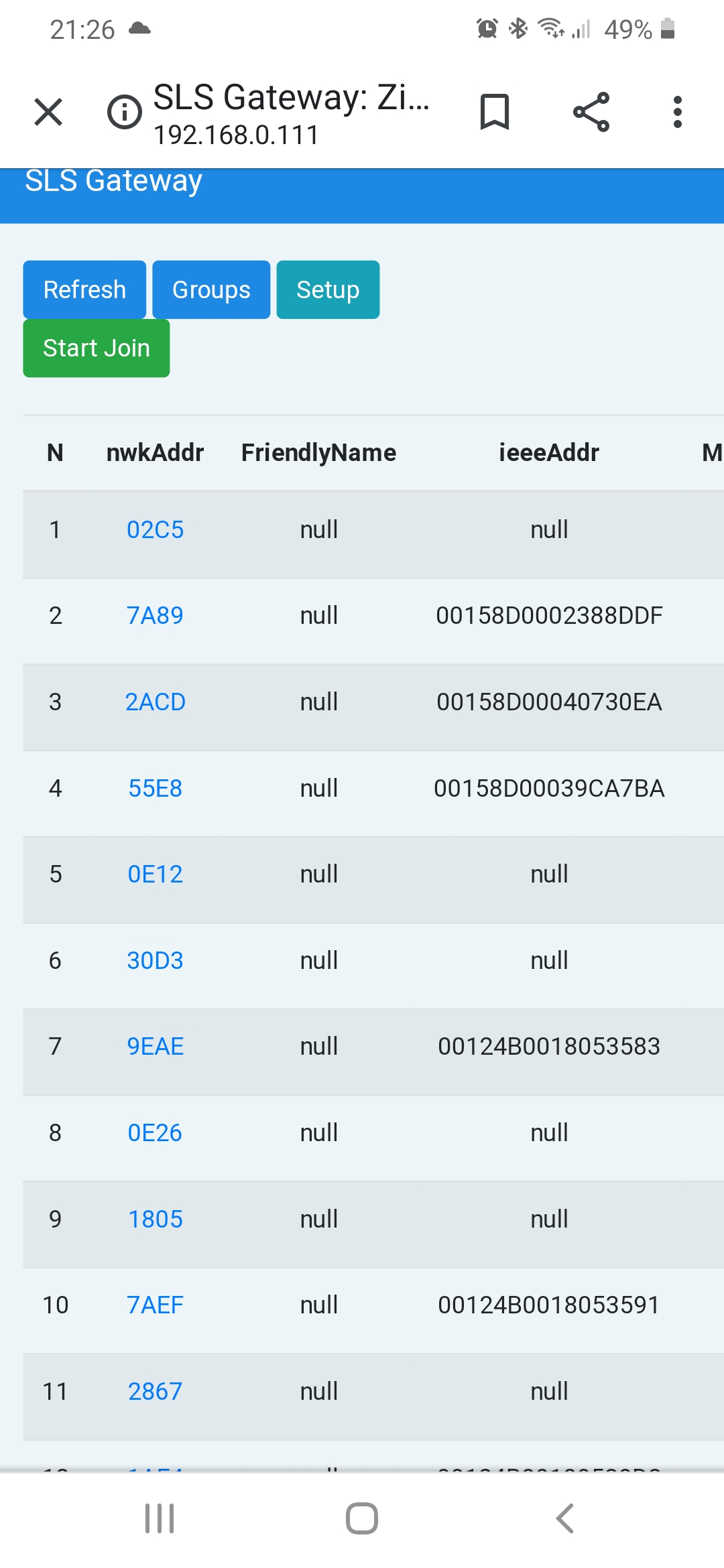The image size is (724, 1568).
Task: Share the SLS Gateway page
Action: point(591,111)
